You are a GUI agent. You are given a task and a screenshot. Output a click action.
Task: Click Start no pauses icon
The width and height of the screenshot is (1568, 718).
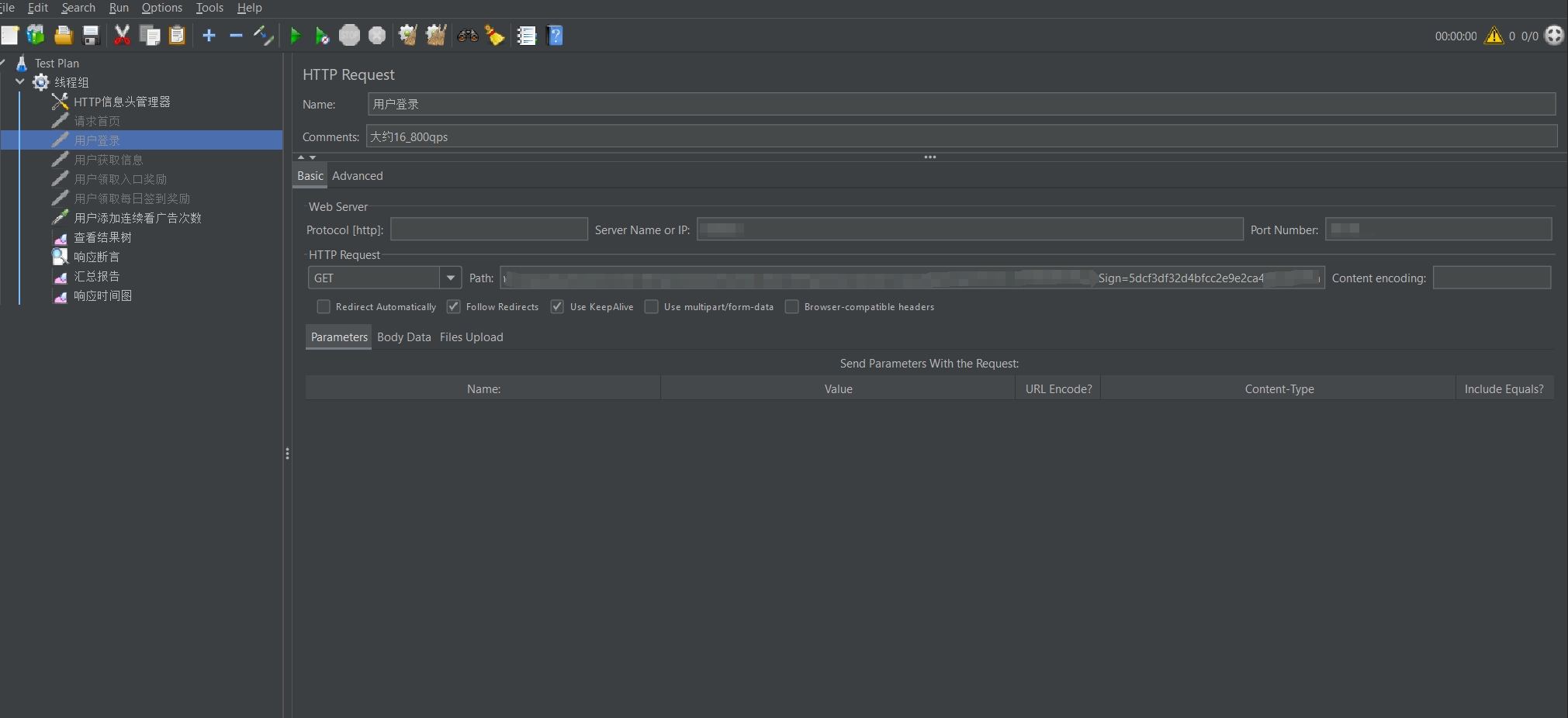coord(322,36)
